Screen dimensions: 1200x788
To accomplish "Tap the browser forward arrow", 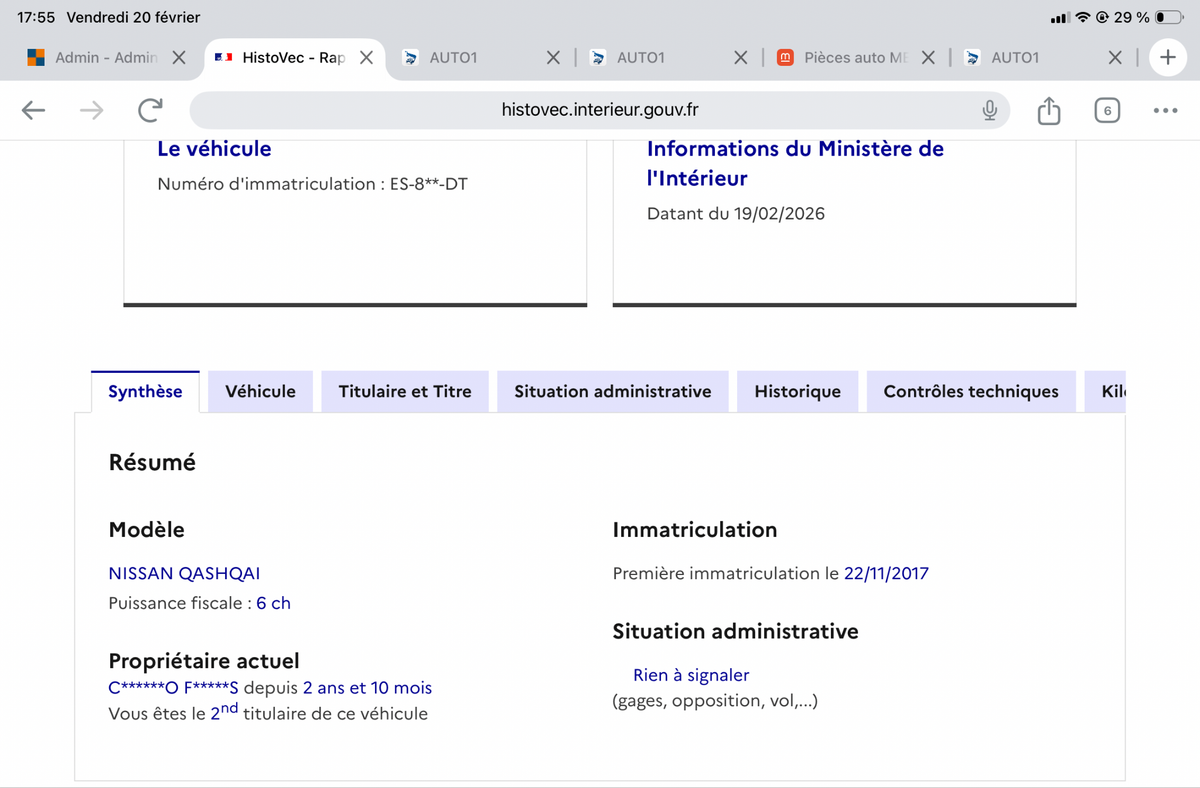I will click(92, 110).
